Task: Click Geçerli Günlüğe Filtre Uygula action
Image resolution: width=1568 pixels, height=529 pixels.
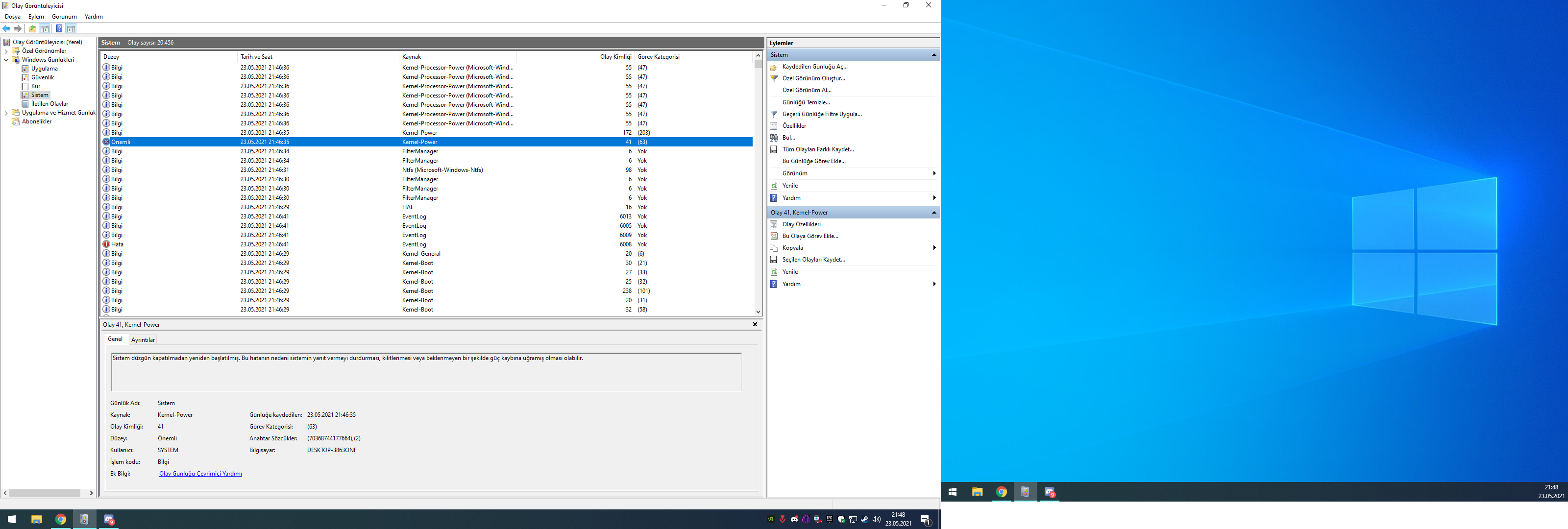Action: tap(822, 114)
